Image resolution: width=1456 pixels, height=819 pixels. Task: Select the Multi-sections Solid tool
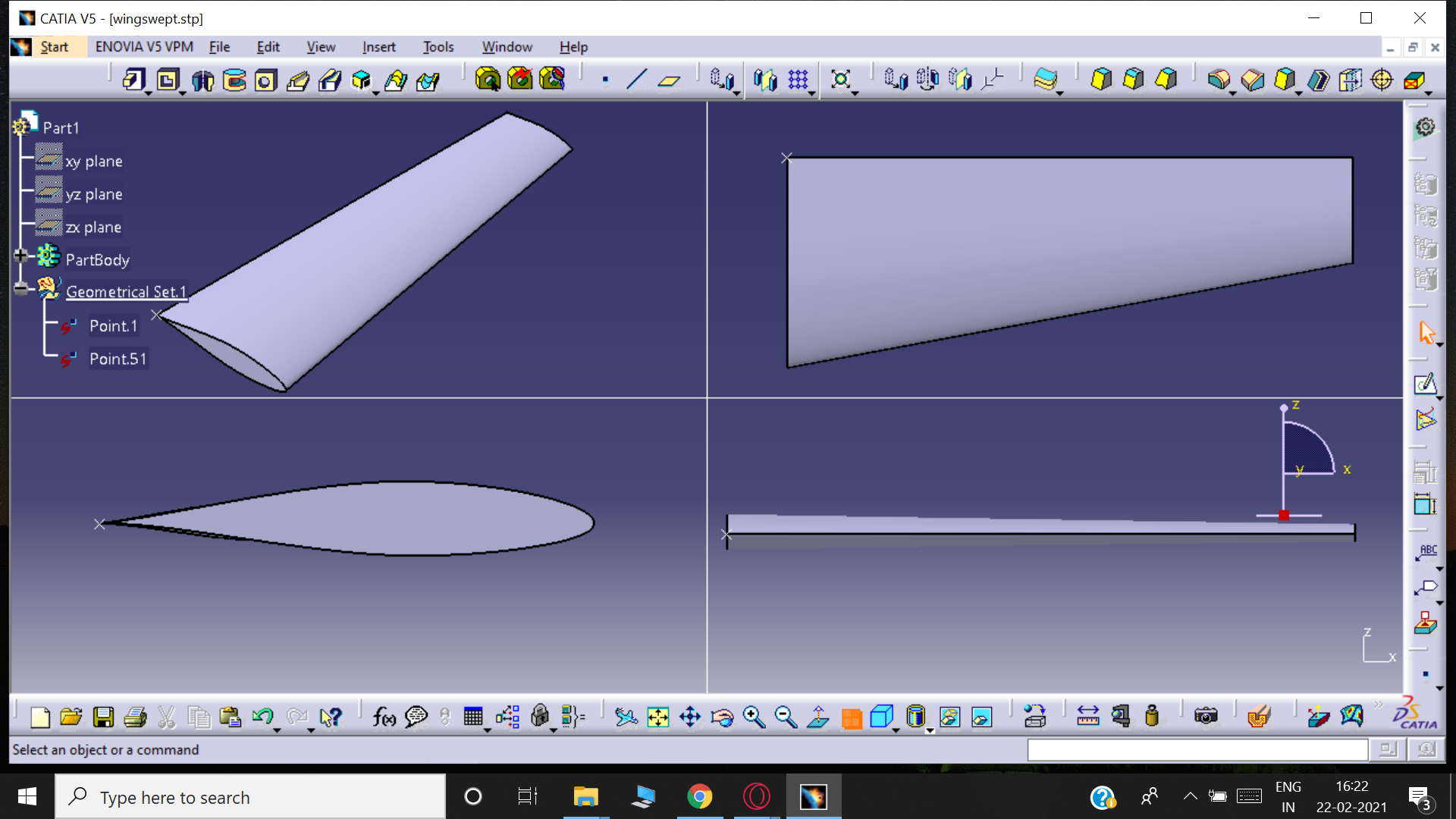click(395, 80)
